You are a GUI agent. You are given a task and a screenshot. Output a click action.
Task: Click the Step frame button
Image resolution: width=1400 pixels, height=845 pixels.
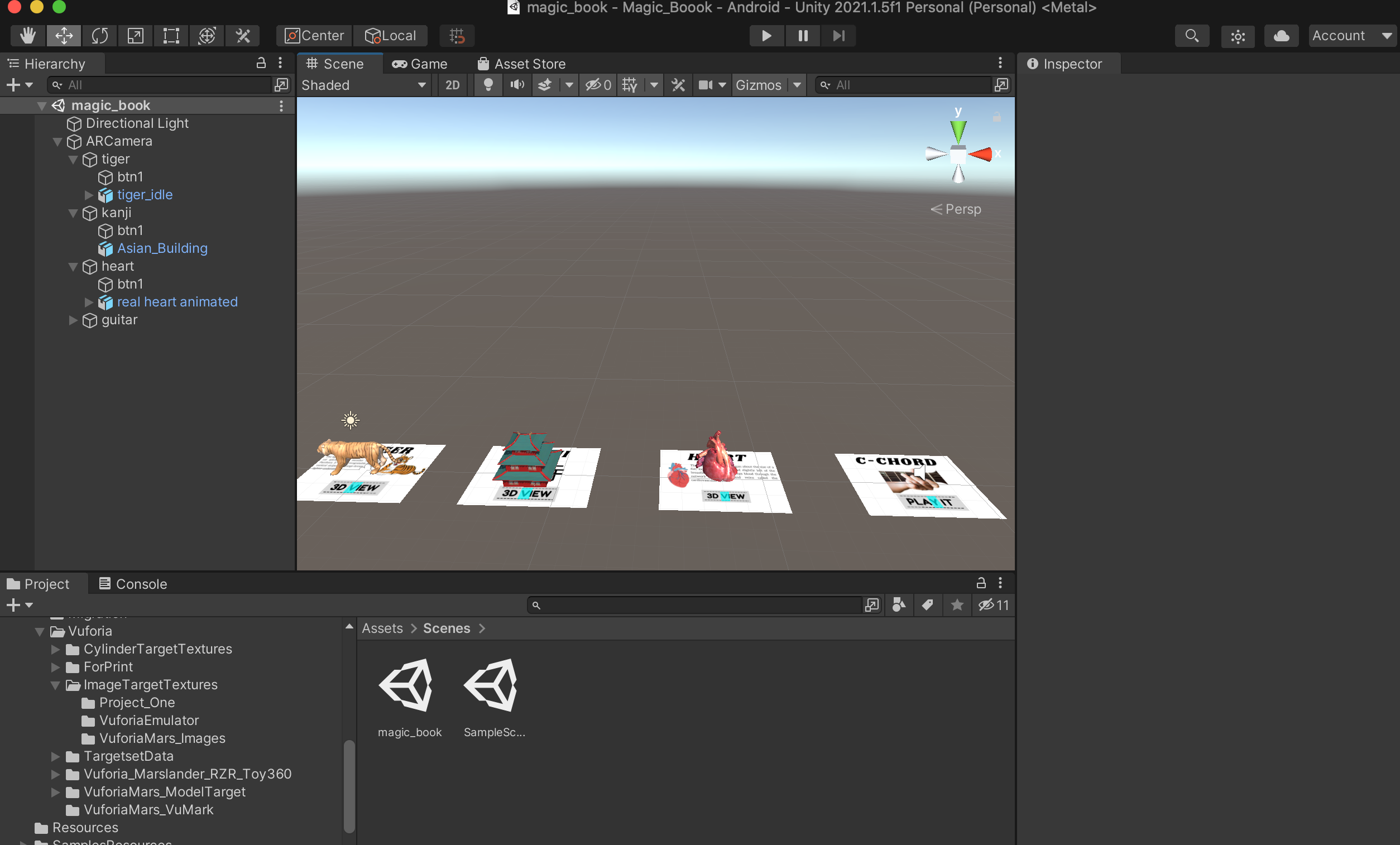coord(838,36)
